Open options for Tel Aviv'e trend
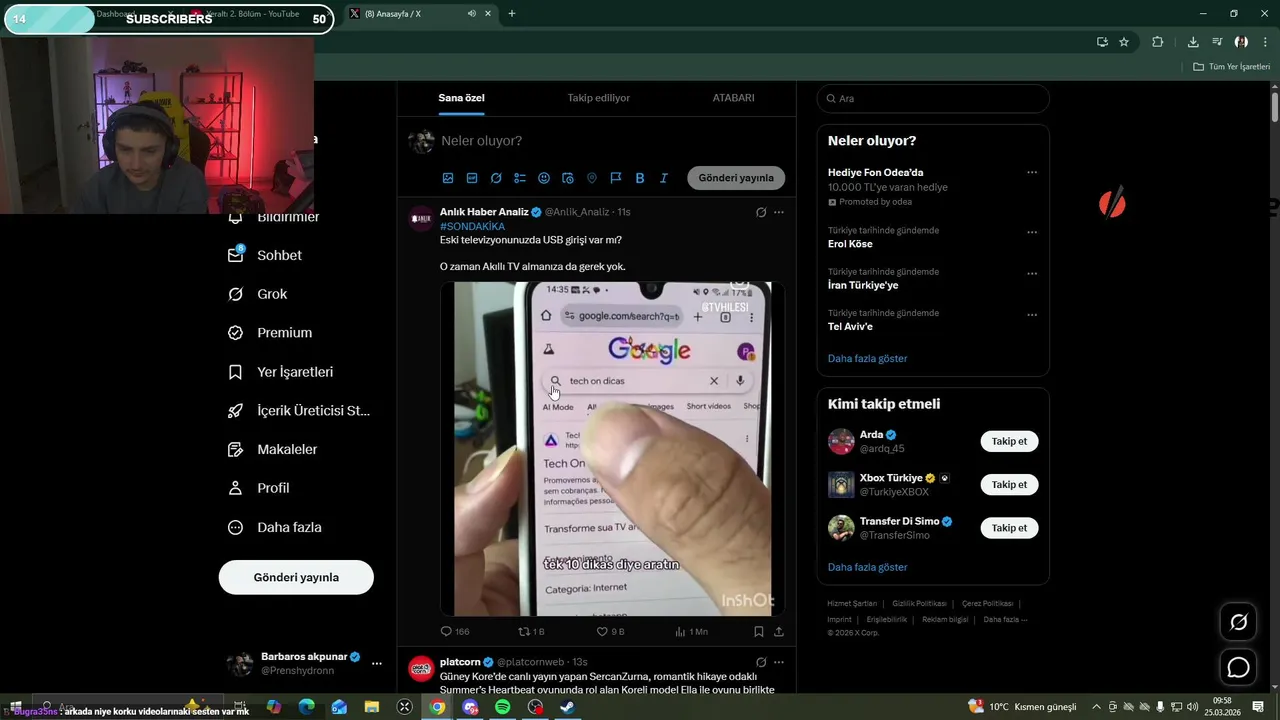This screenshot has width=1280, height=720. pos(1032,315)
